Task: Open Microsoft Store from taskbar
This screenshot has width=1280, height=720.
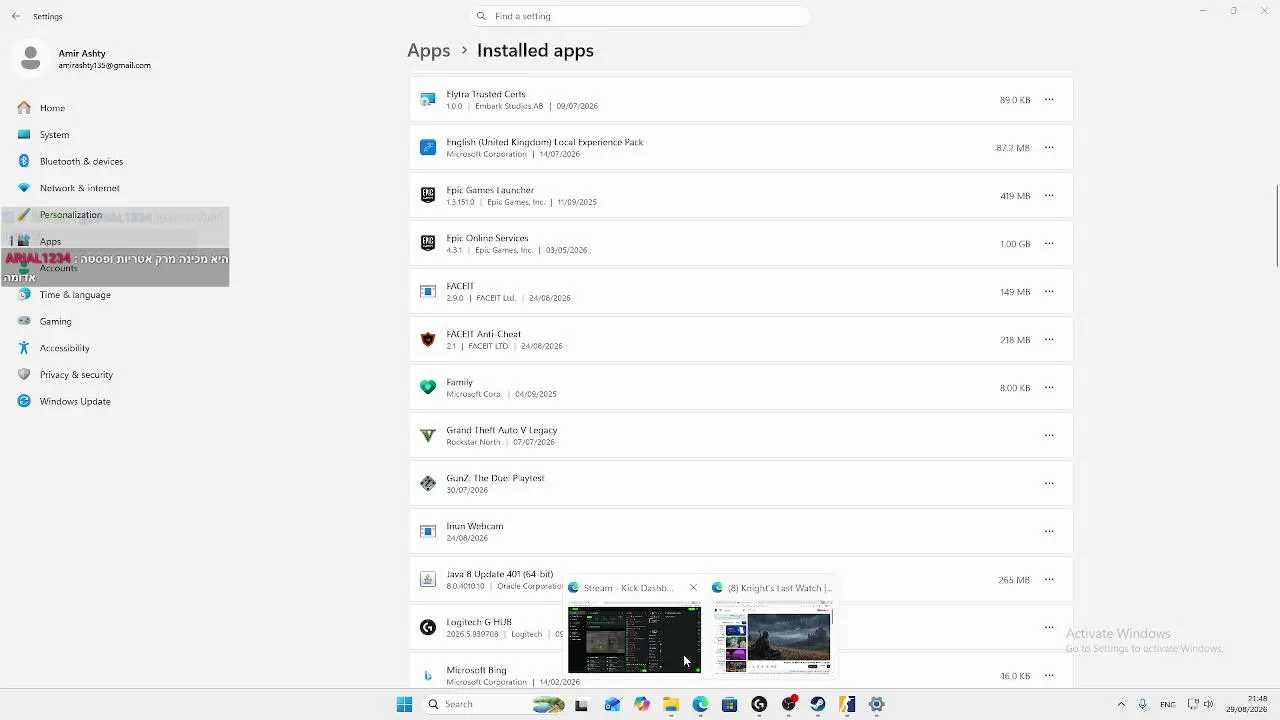Action: pyautogui.click(x=730, y=704)
